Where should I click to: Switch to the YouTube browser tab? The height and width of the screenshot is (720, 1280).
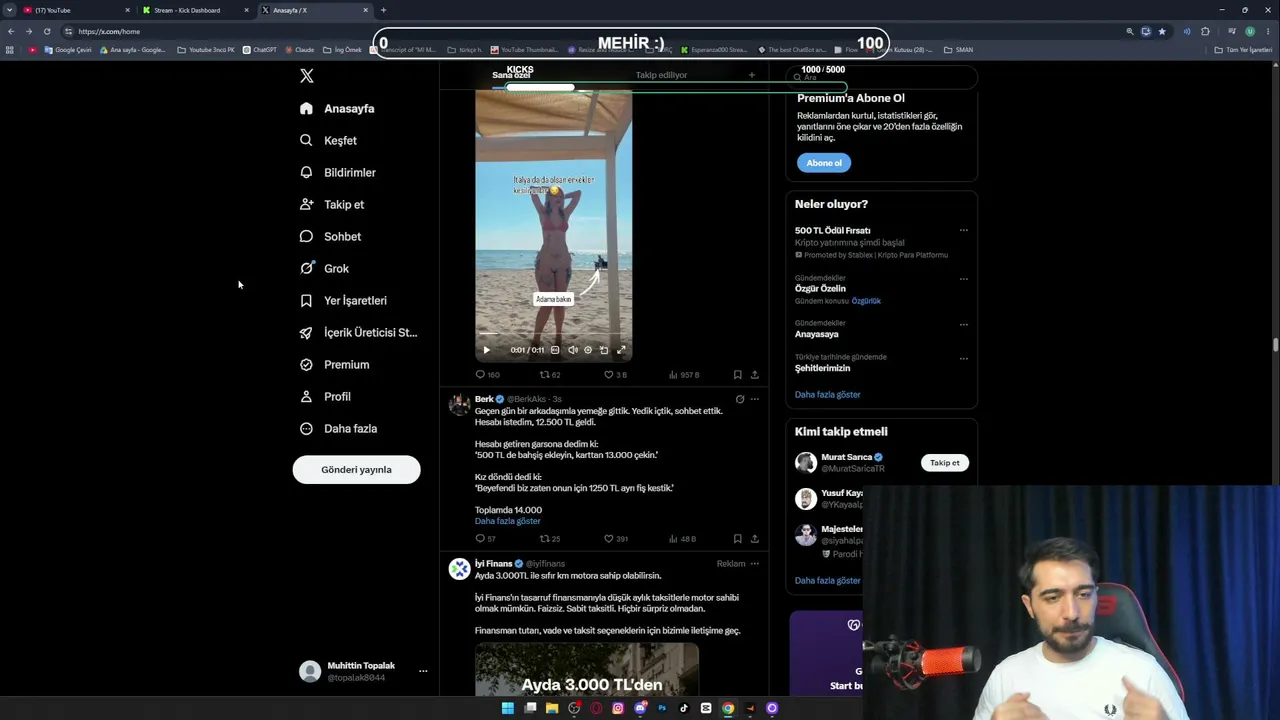(76, 10)
